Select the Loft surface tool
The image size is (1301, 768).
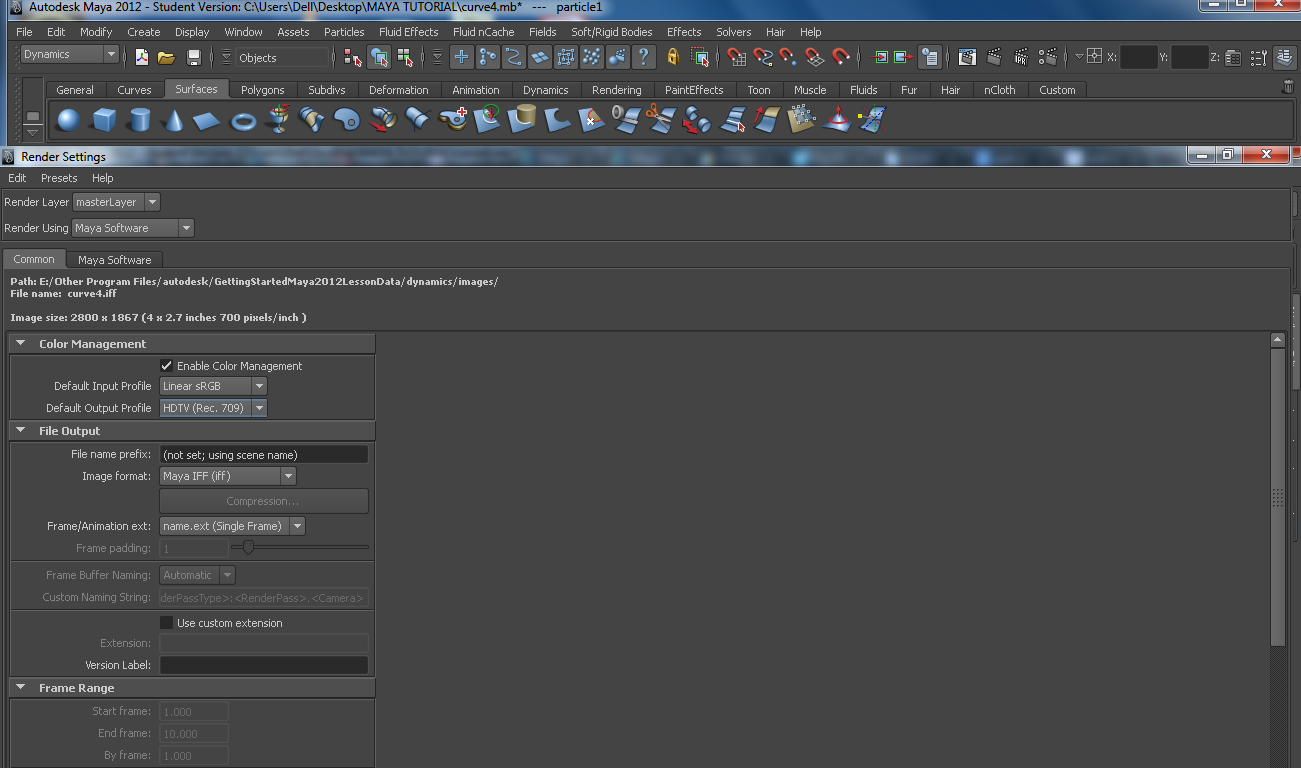coord(312,121)
